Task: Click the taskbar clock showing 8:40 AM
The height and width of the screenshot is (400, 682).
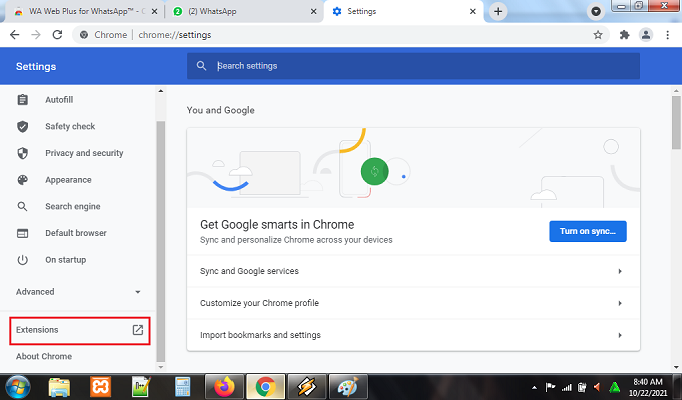Action: [x=648, y=387]
